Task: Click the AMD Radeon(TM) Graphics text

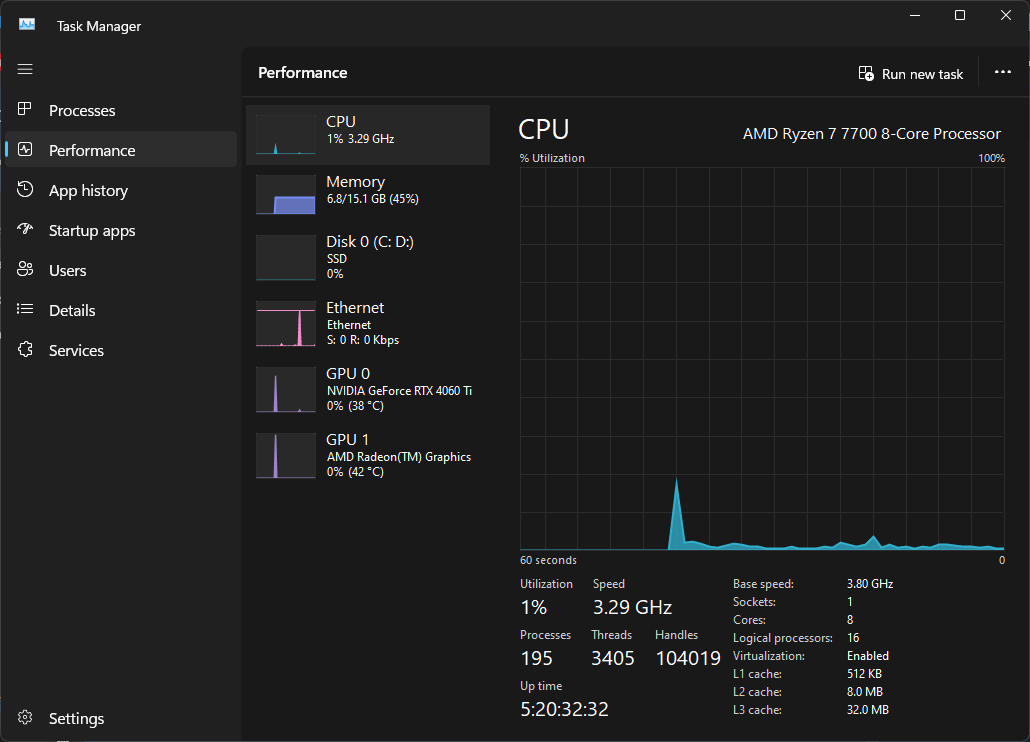Action: (399, 457)
